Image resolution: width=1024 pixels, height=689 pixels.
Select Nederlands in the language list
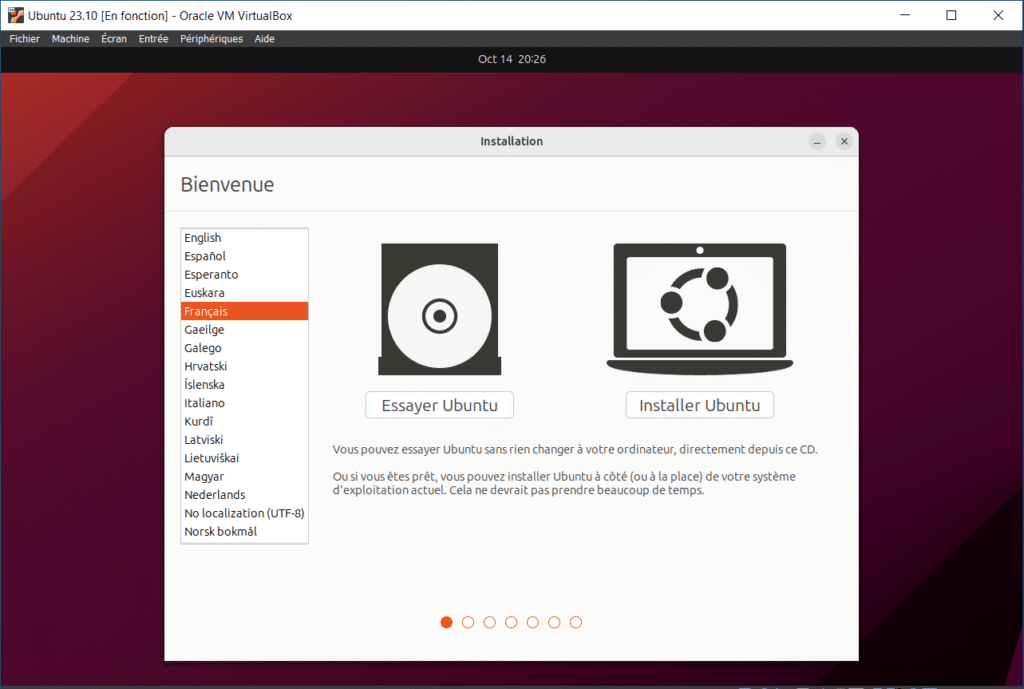(244, 494)
